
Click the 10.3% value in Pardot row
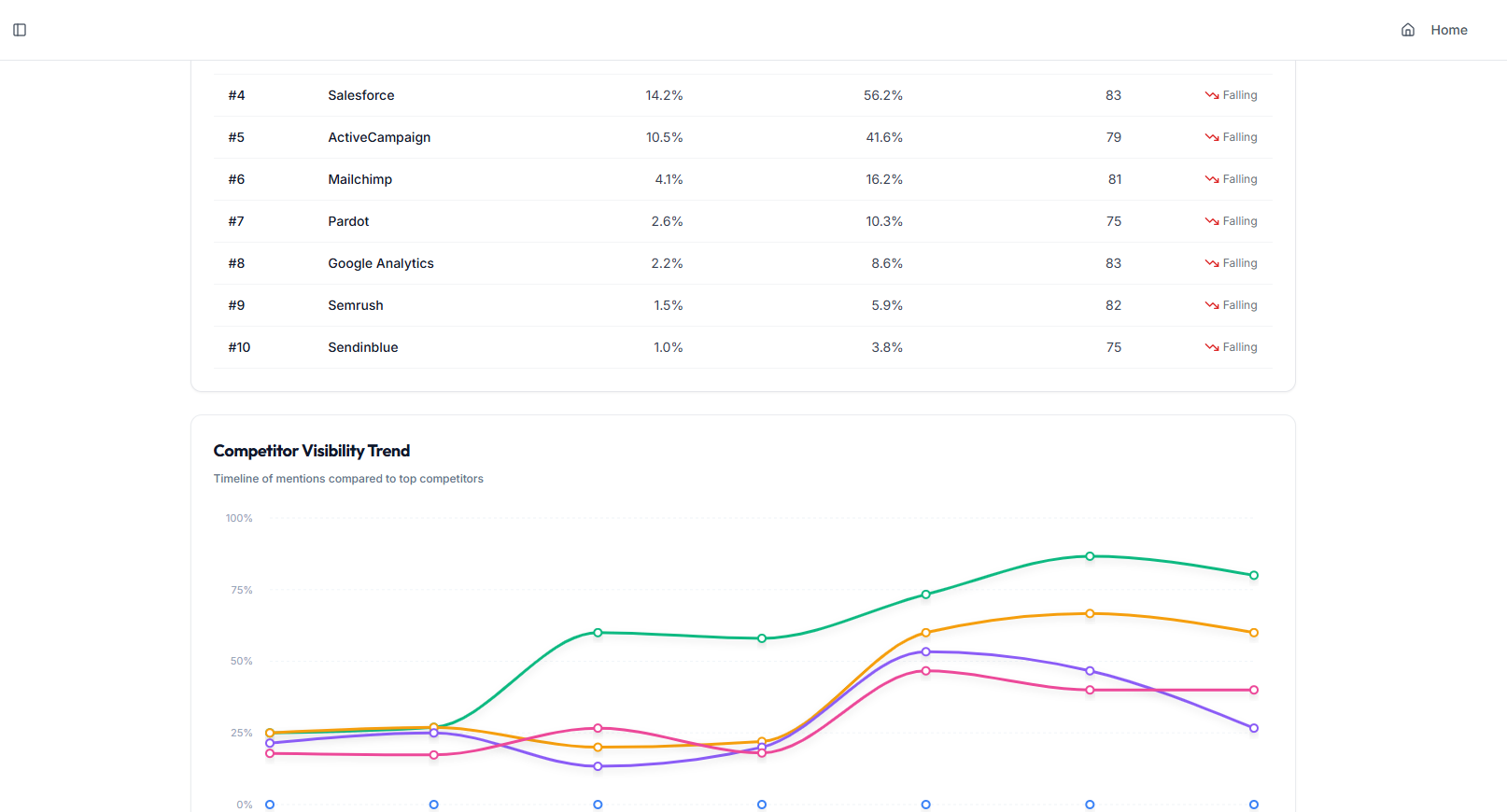(884, 221)
